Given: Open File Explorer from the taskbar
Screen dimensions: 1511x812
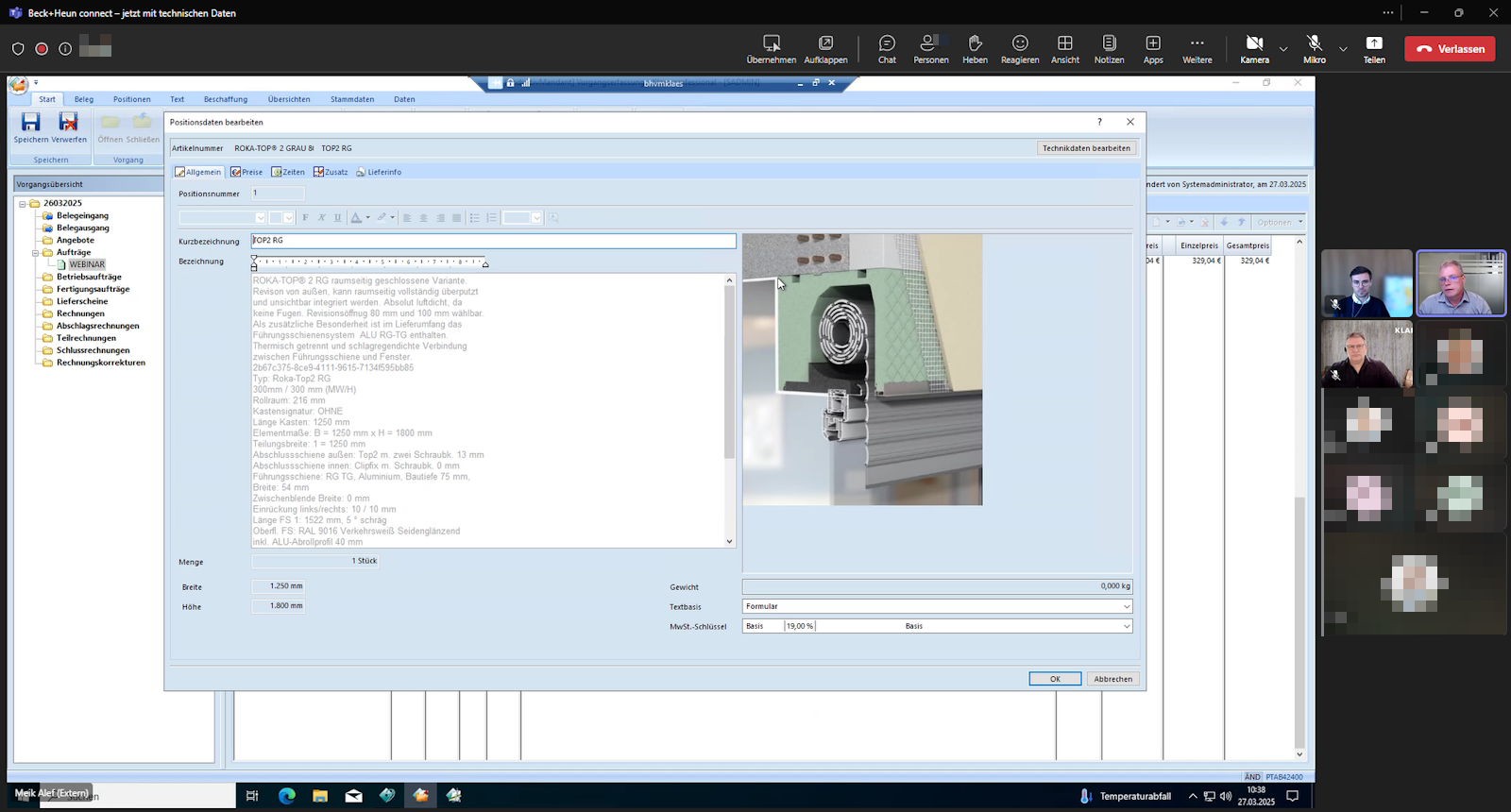Looking at the screenshot, I should (x=320, y=796).
